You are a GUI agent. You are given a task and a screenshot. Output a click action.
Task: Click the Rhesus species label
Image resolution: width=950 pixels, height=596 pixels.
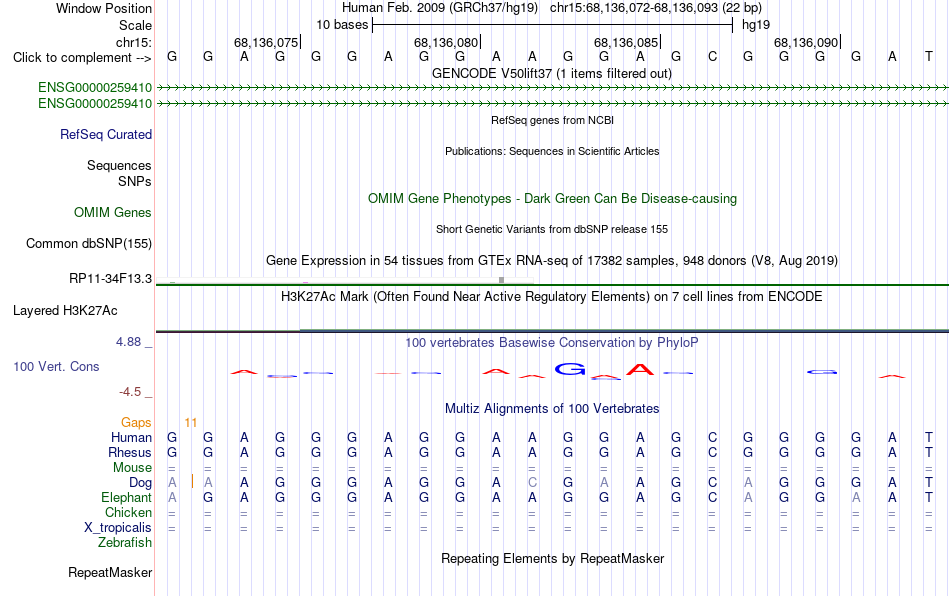(130, 452)
